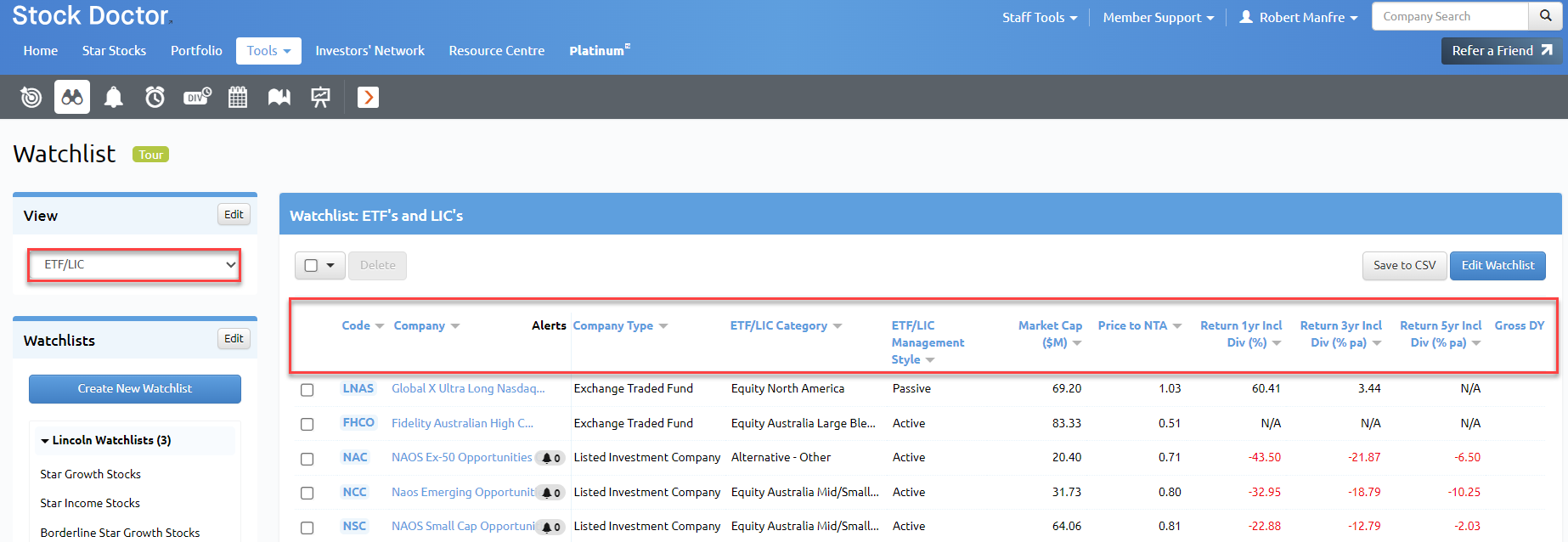Click the orange chevron toolbar arrow
The image size is (1568, 542).
coord(368,98)
